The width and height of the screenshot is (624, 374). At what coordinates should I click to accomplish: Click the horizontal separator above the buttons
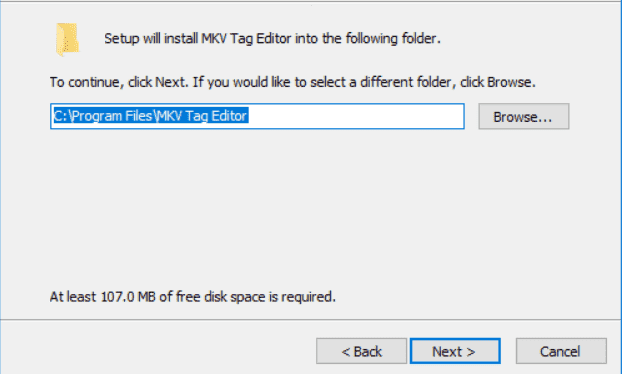click(x=310, y=319)
